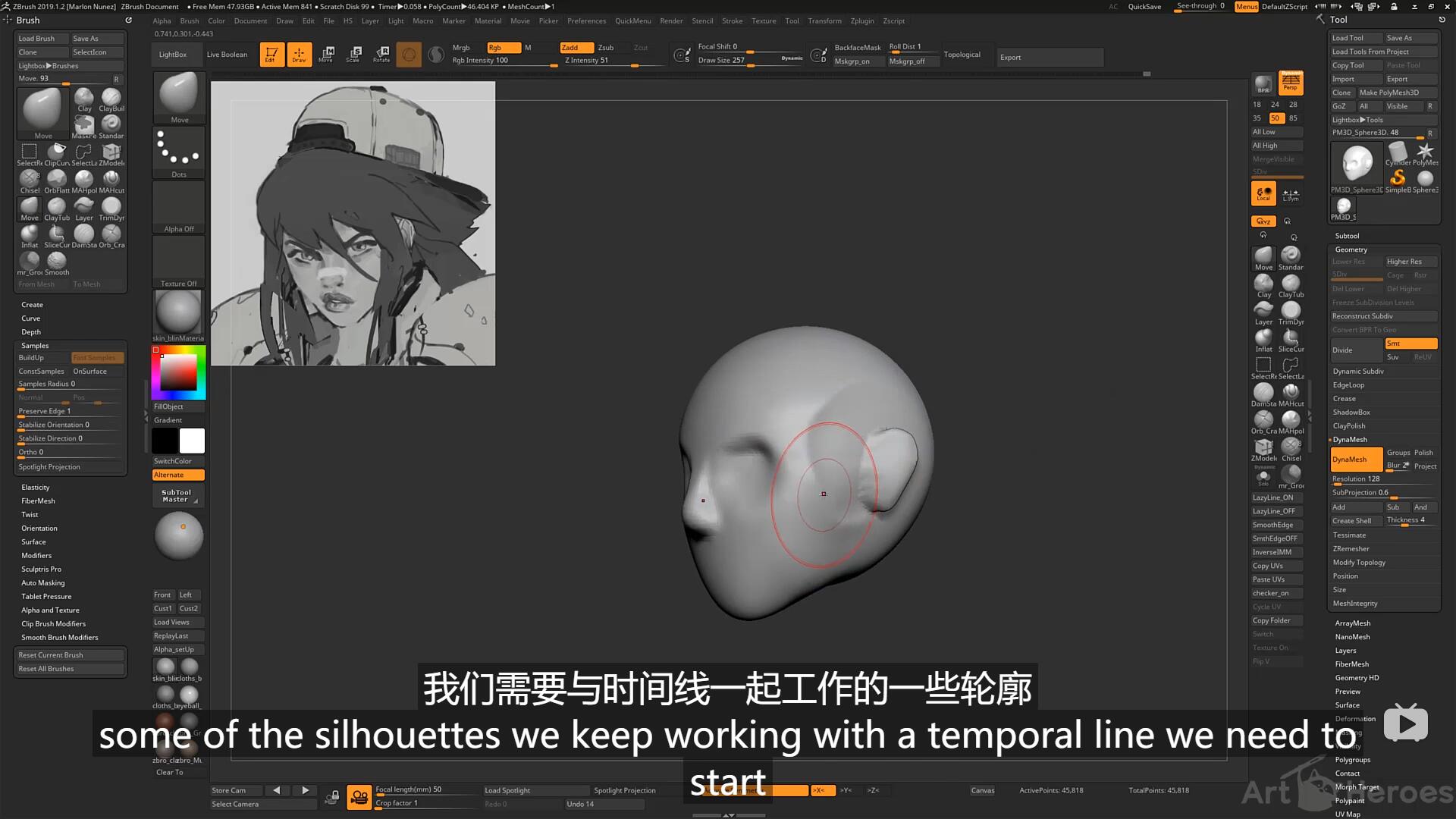Choose the TrimDynamic brush in Brush palette
This screenshot has height=819, width=1456.
point(111,209)
